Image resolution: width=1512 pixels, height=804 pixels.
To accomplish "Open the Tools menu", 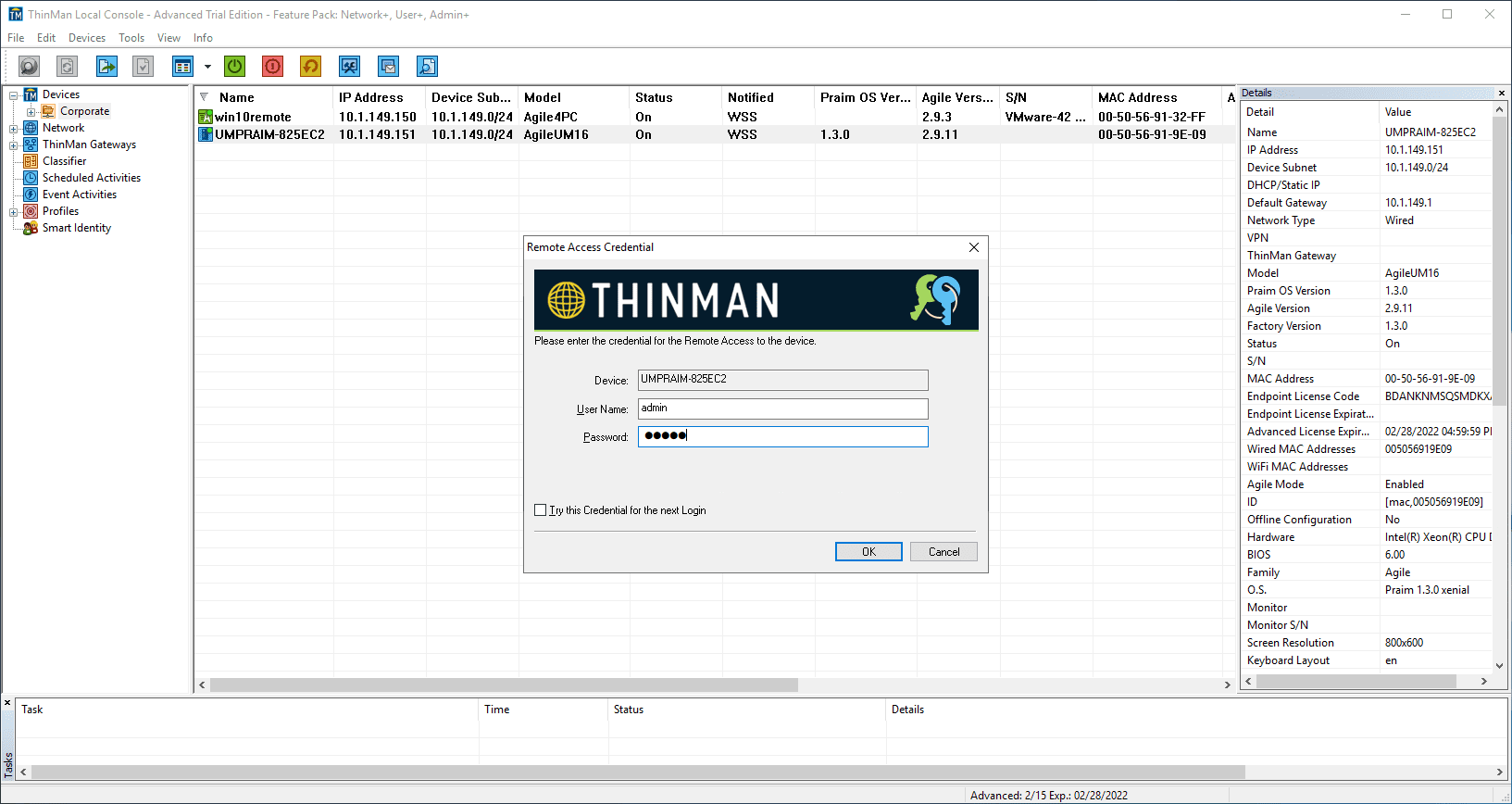I will coord(131,38).
